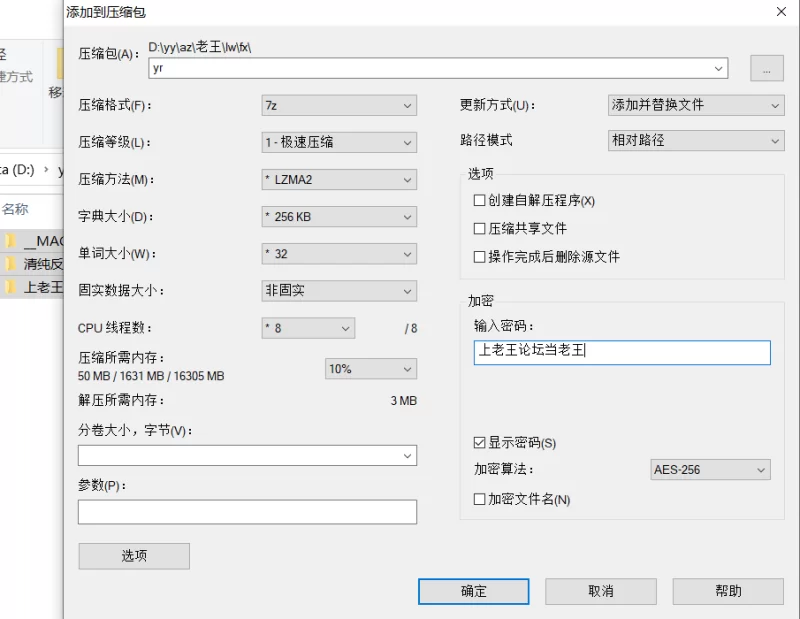The width and height of the screenshot is (800, 619).
Task: Expand the 字典大小 256 KB dropdown
Action: click(339, 217)
